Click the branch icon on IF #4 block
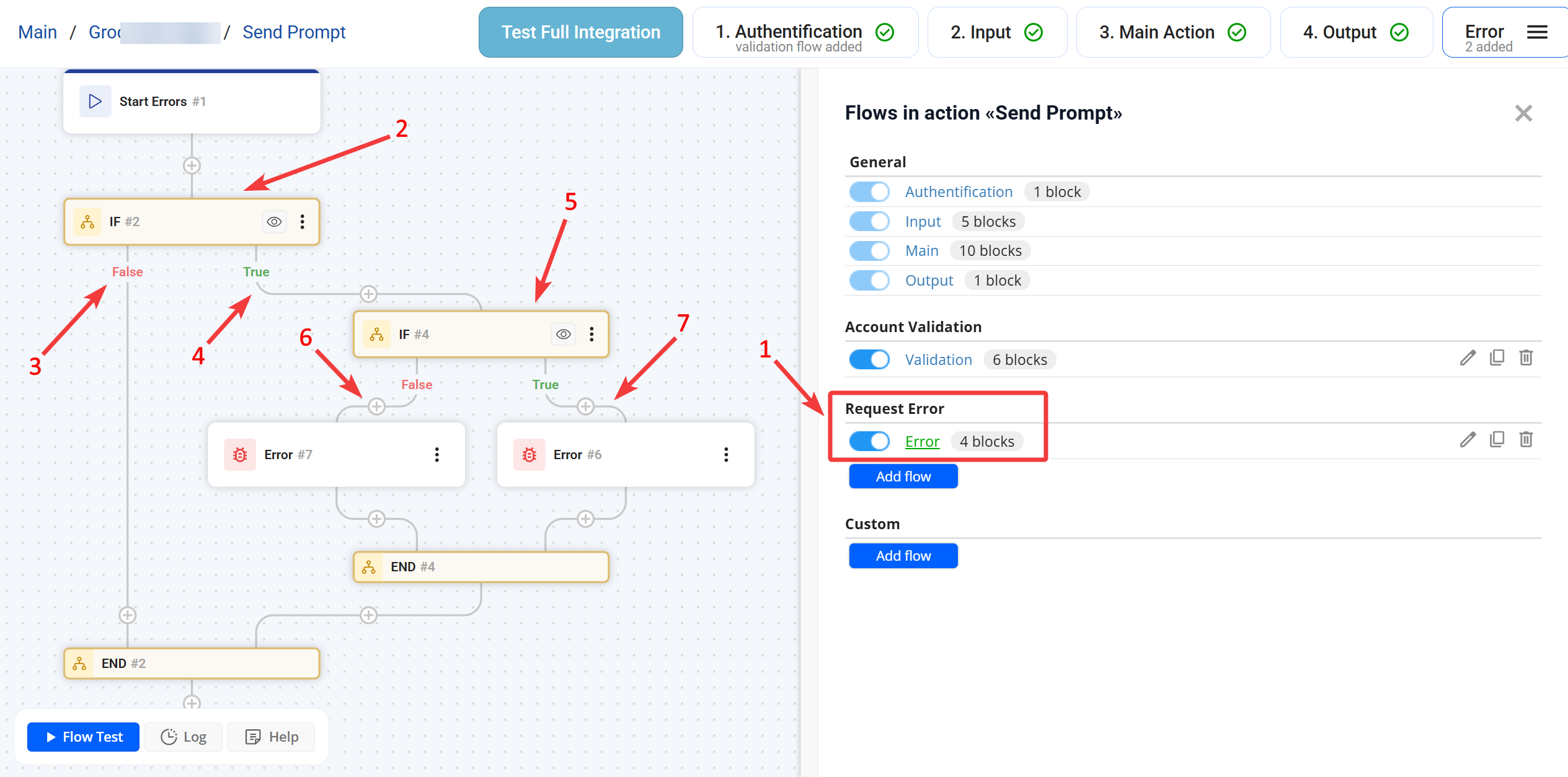The width and height of the screenshot is (1568, 777). pyautogui.click(x=376, y=335)
